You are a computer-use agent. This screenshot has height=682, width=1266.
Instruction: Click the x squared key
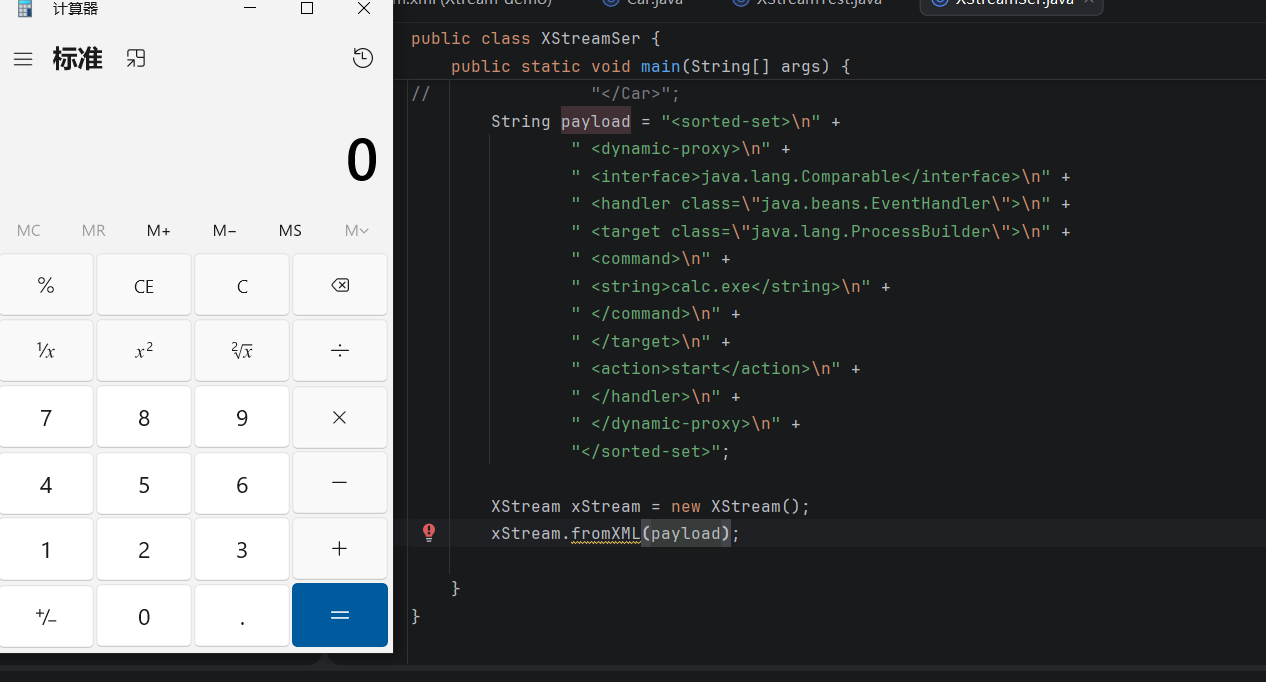pyautogui.click(x=144, y=351)
